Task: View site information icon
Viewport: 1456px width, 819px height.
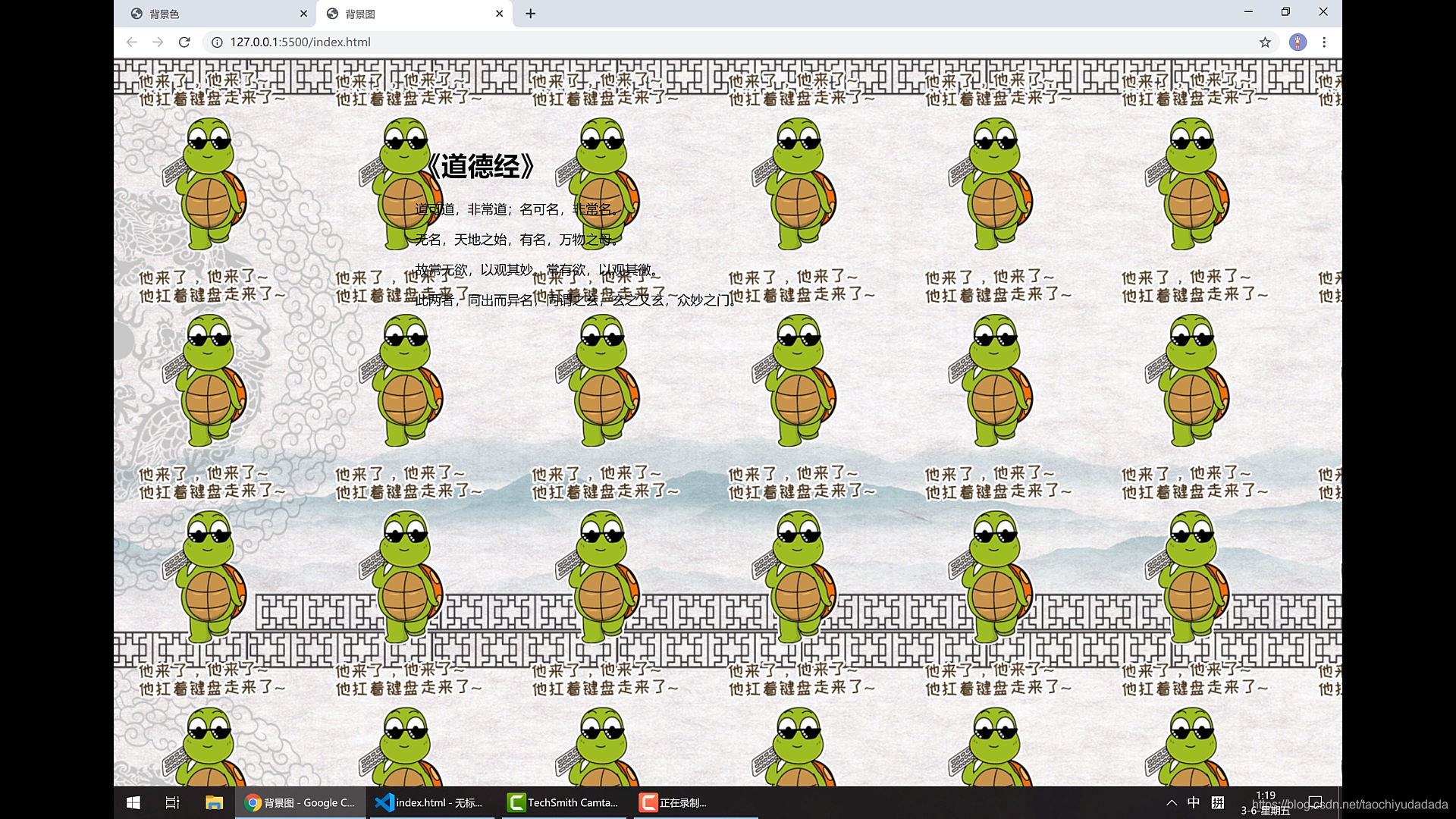Action: [217, 42]
